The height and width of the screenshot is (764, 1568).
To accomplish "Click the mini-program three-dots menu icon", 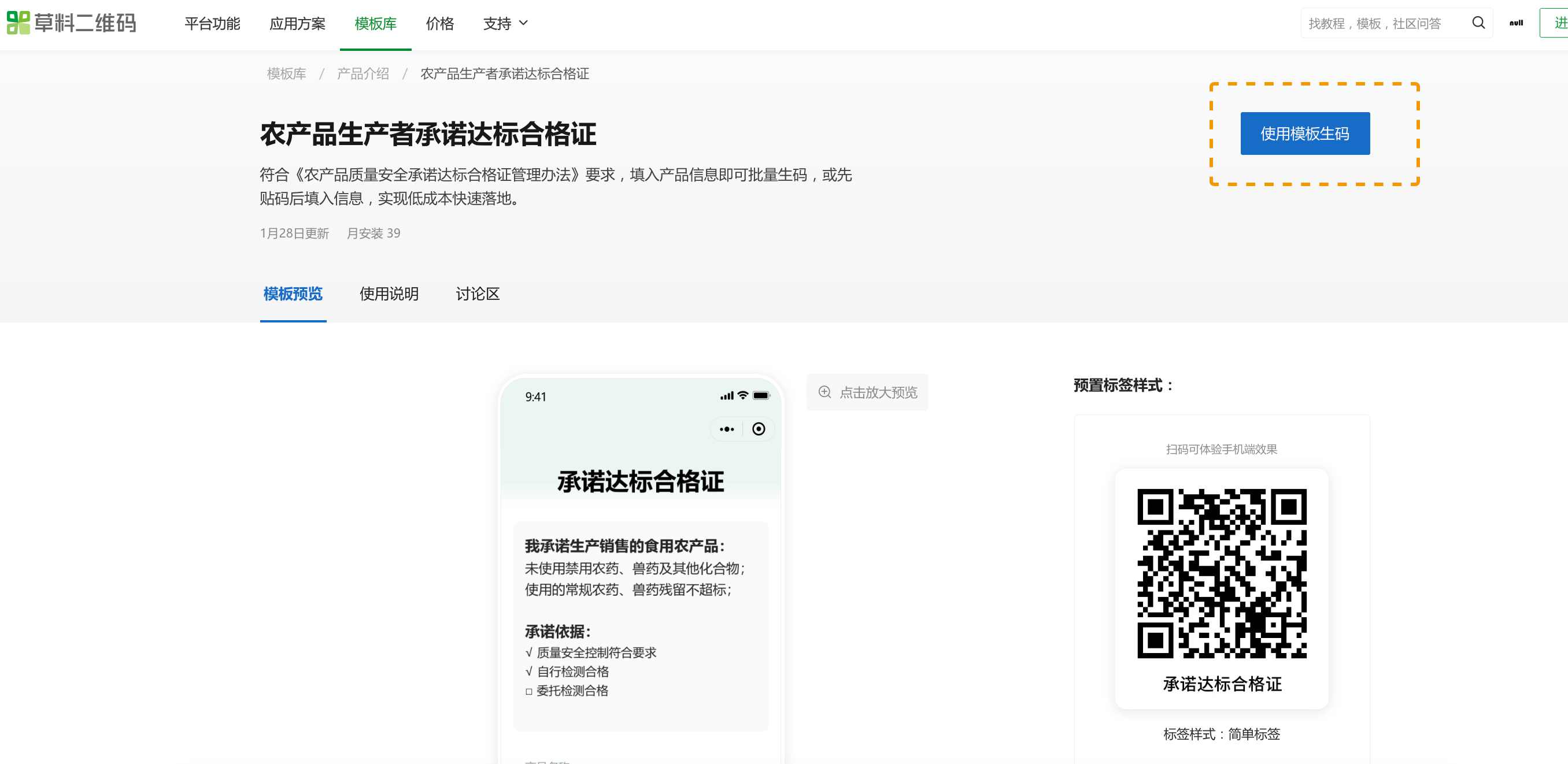I will point(727,429).
